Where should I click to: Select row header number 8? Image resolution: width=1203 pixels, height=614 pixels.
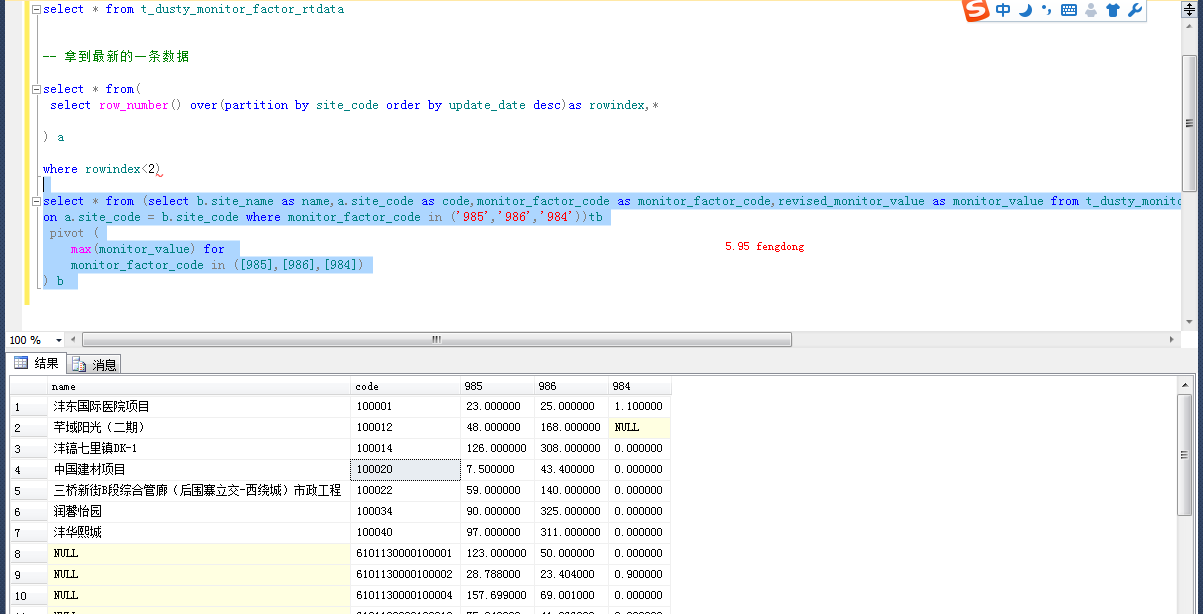(29, 554)
